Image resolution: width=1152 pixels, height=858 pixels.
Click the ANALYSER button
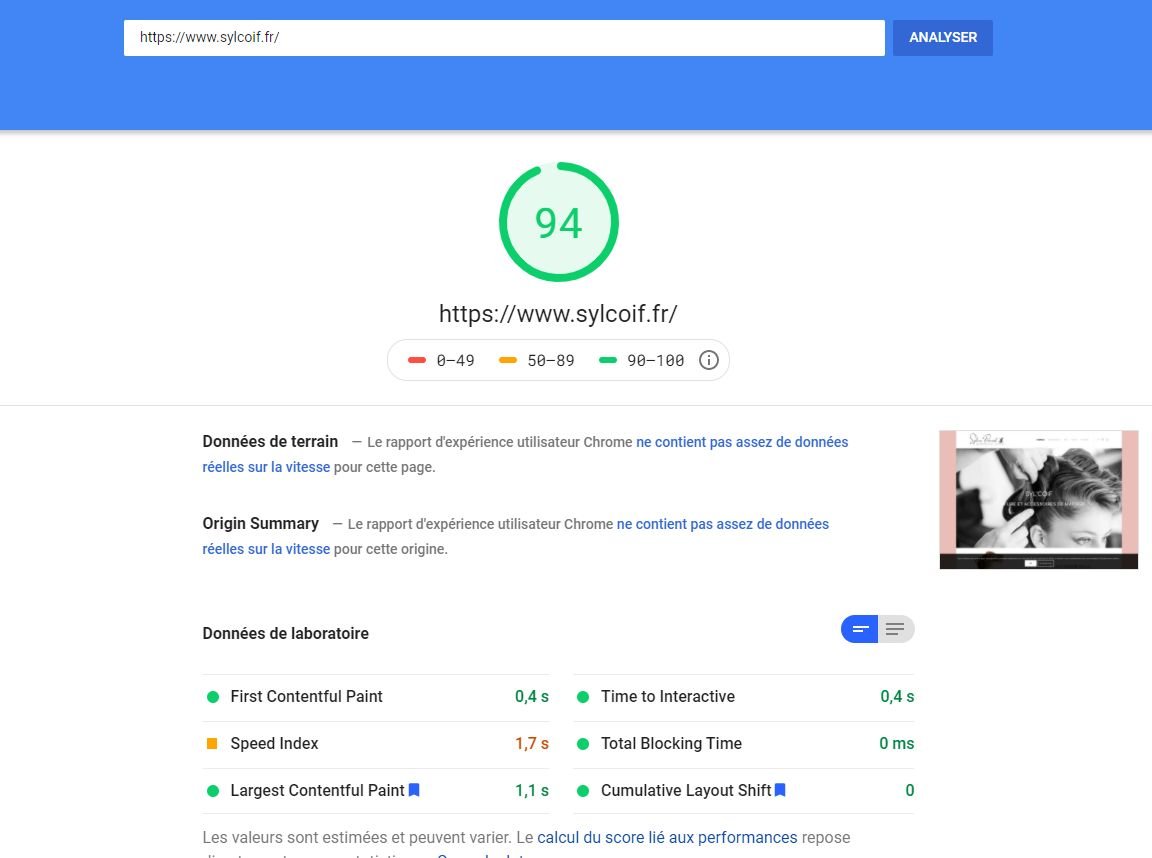pyautogui.click(x=941, y=37)
